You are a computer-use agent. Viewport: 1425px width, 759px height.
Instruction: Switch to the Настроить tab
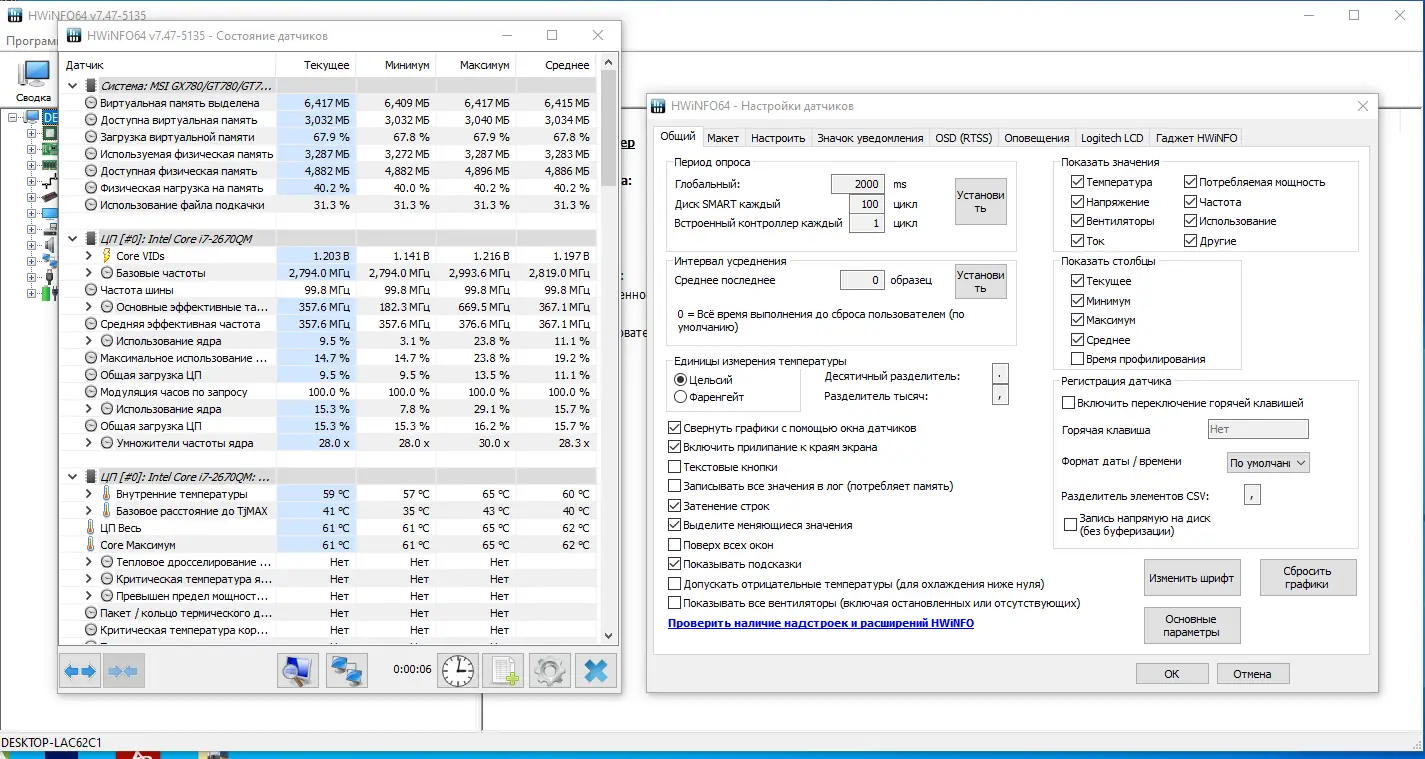pyautogui.click(x=778, y=138)
